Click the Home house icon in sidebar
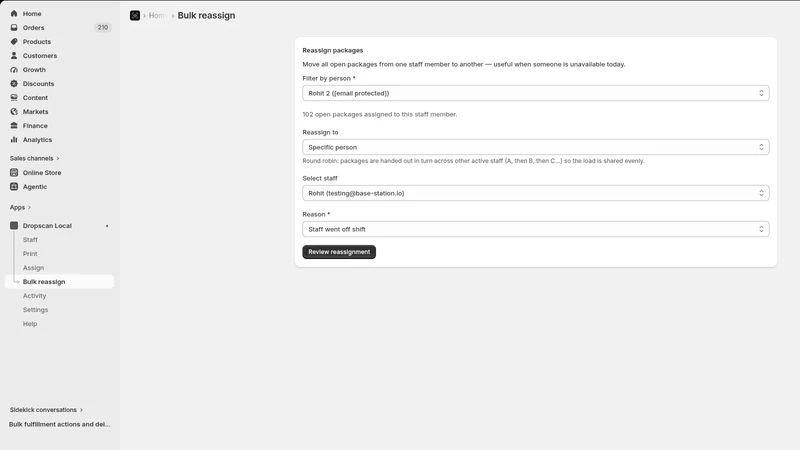The width and height of the screenshot is (800, 450). pyautogui.click(x=14, y=14)
